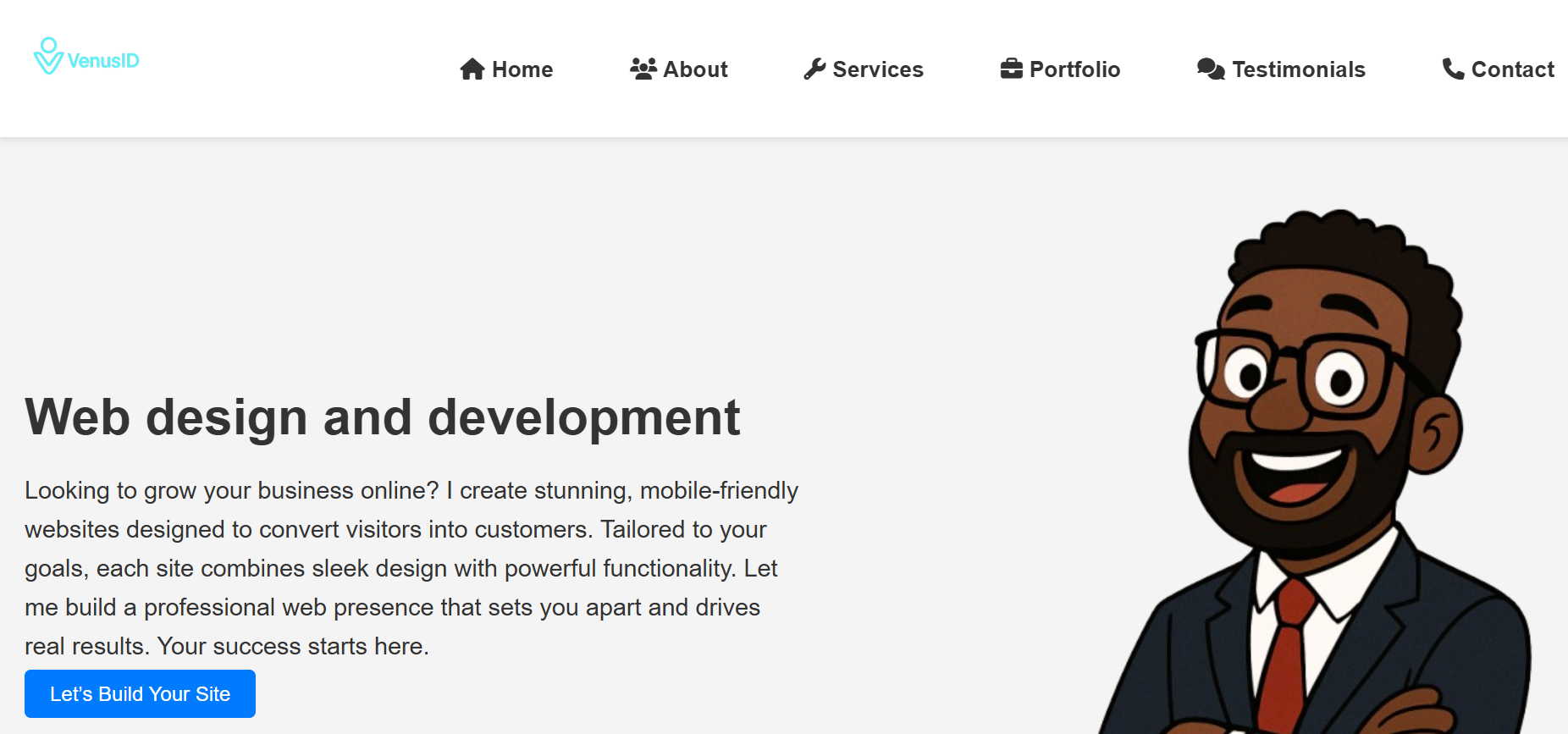The height and width of the screenshot is (734, 1568).
Task: Click the wrench icon beside Services
Action: coord(814,69)
